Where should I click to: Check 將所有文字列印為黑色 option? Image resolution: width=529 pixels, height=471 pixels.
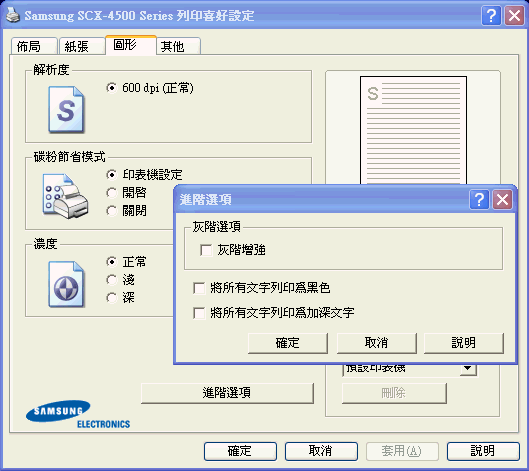tap(199, 288)
